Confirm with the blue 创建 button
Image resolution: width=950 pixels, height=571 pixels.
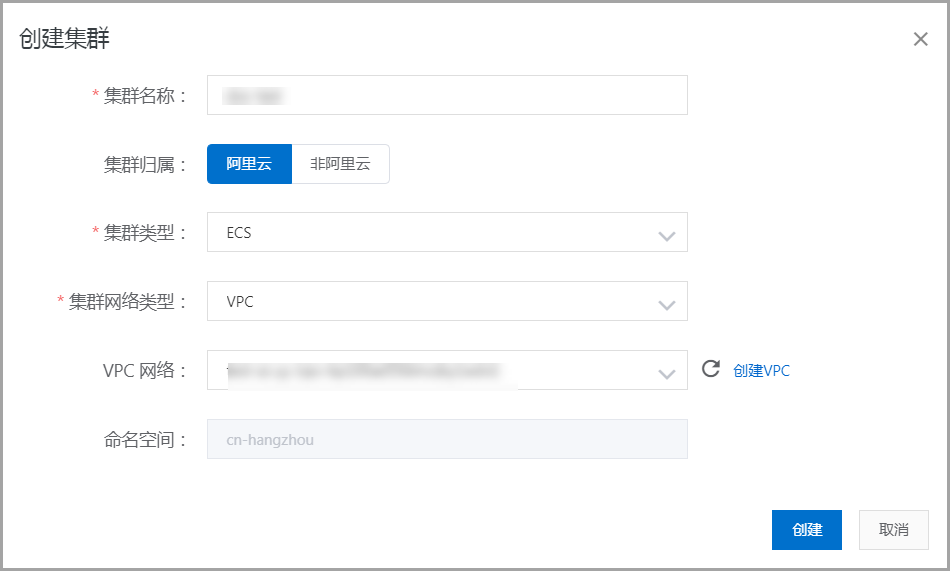(806, 530)
